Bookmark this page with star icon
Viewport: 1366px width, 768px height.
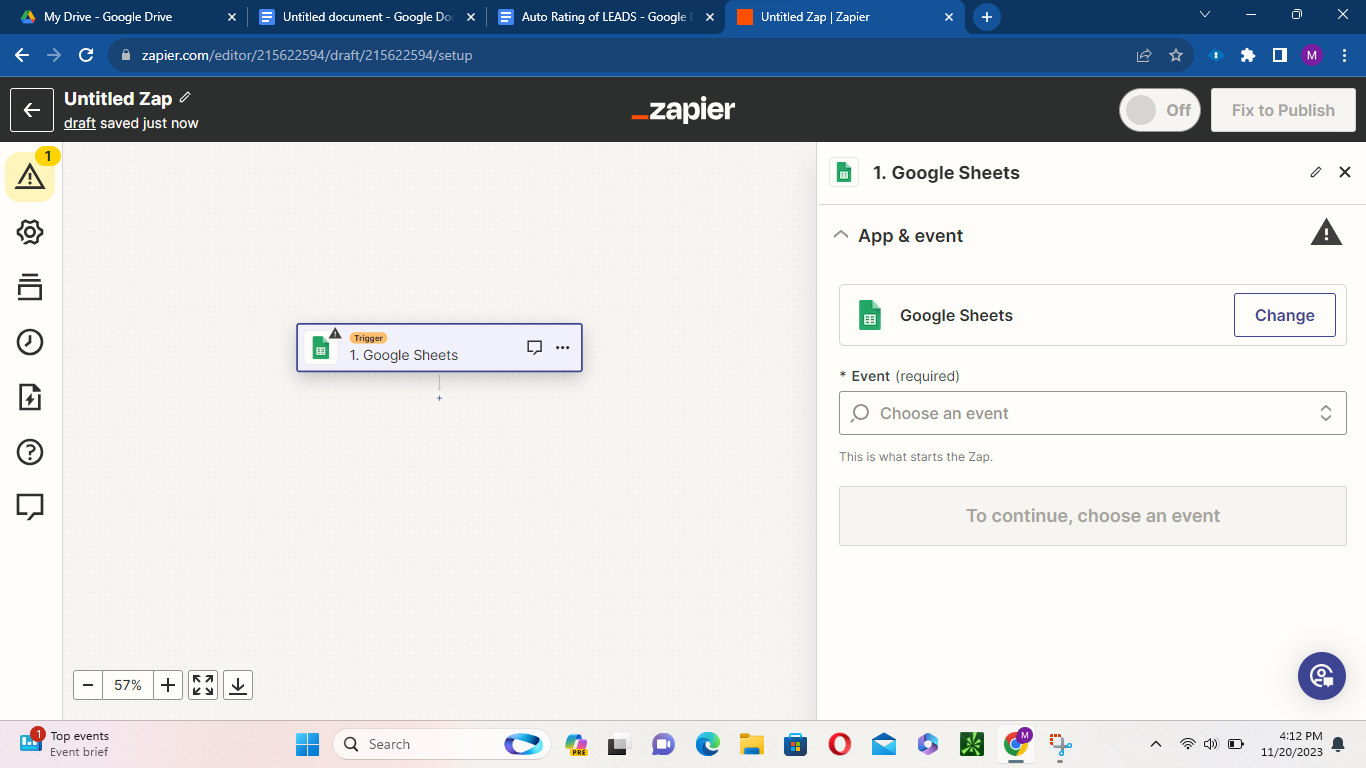1176,55
